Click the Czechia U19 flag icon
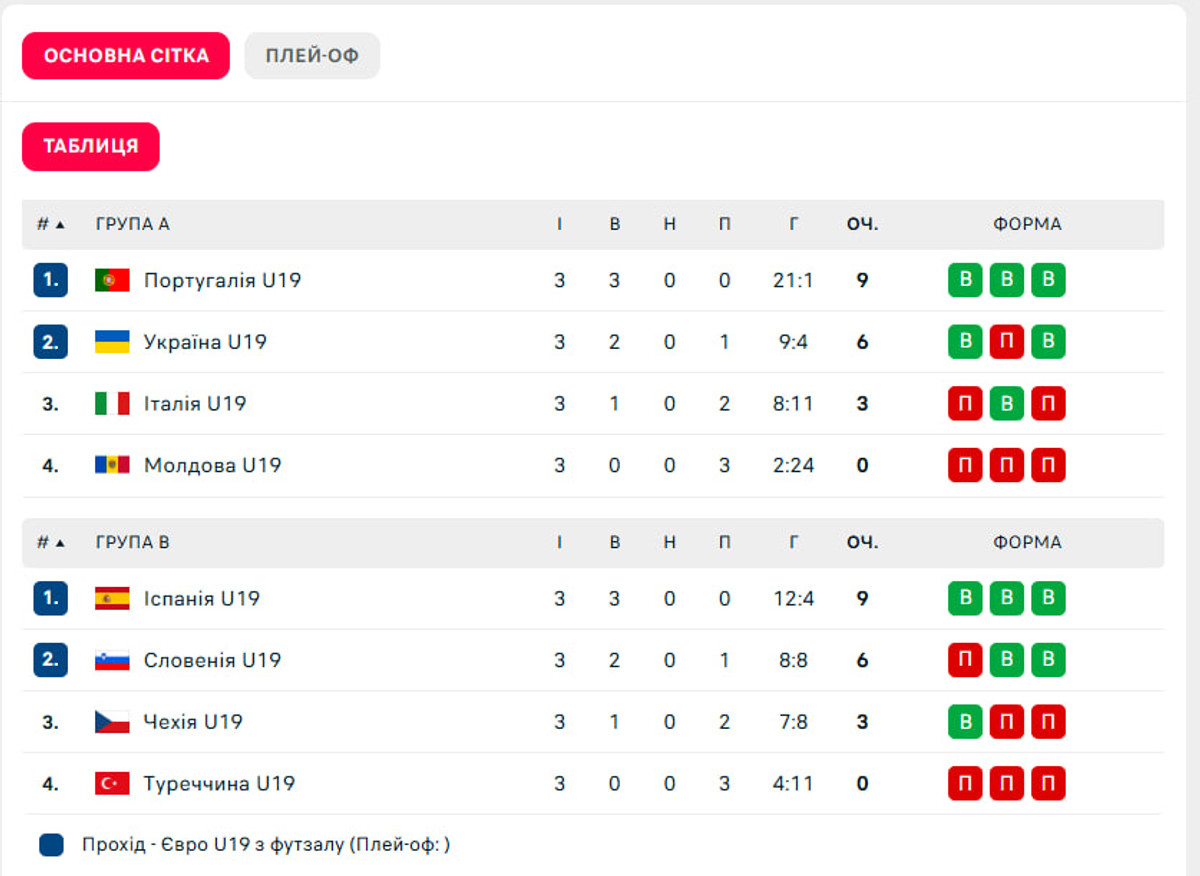 coord(112,722)
